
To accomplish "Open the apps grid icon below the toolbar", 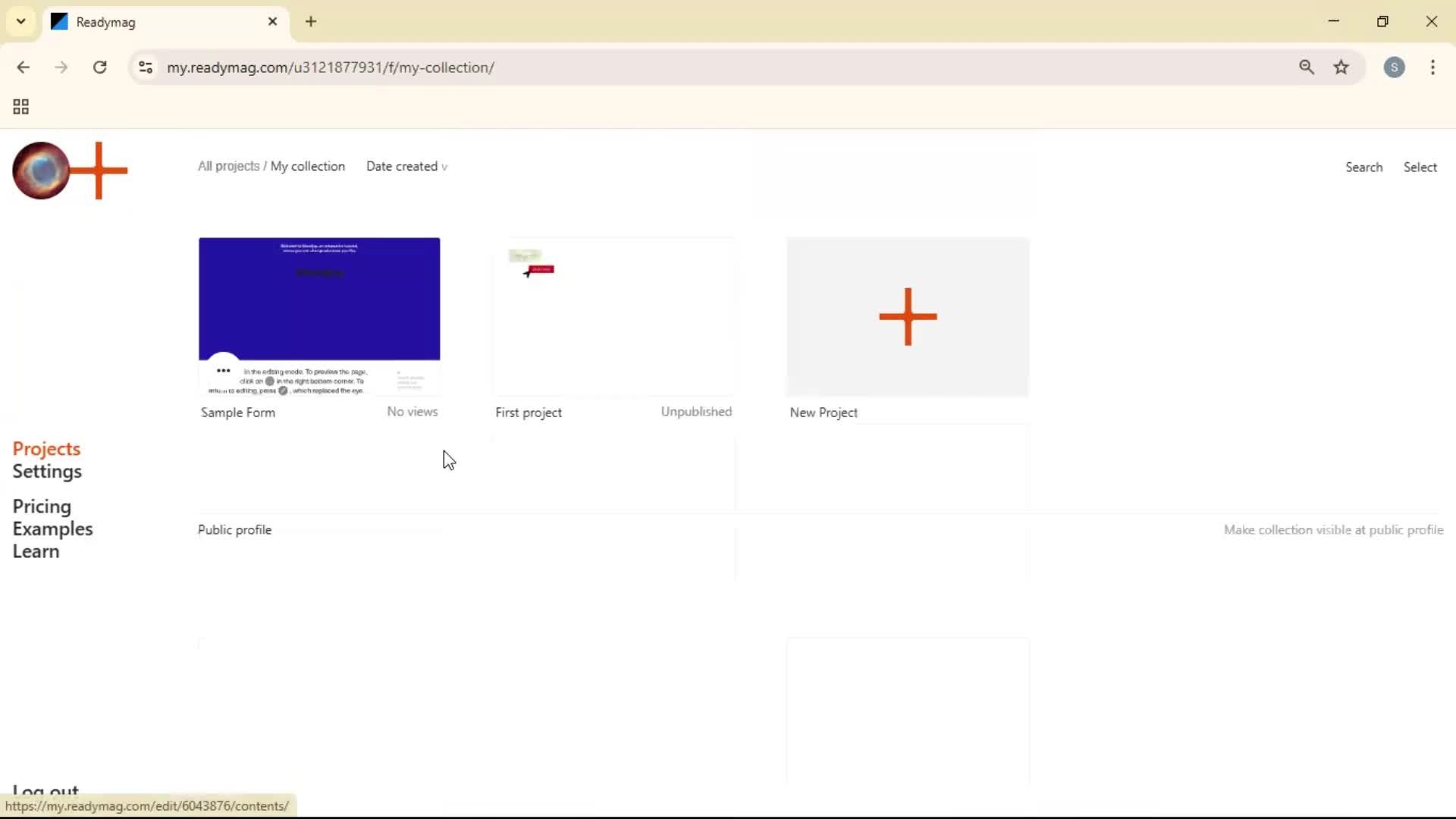I will (x=20, y=107).
